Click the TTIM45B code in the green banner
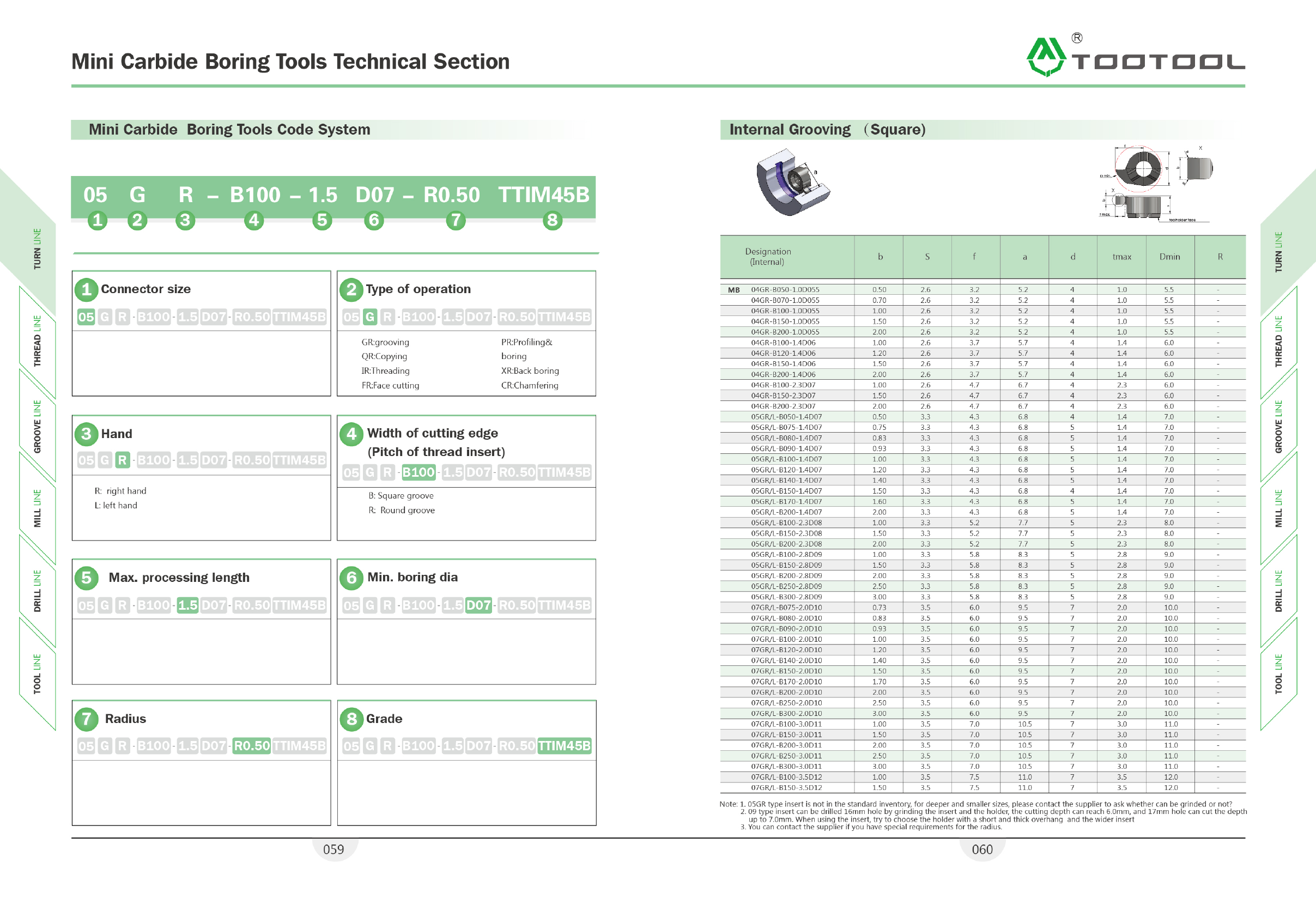This screenshot has width=1316, height=899. [x=544, y=195]
